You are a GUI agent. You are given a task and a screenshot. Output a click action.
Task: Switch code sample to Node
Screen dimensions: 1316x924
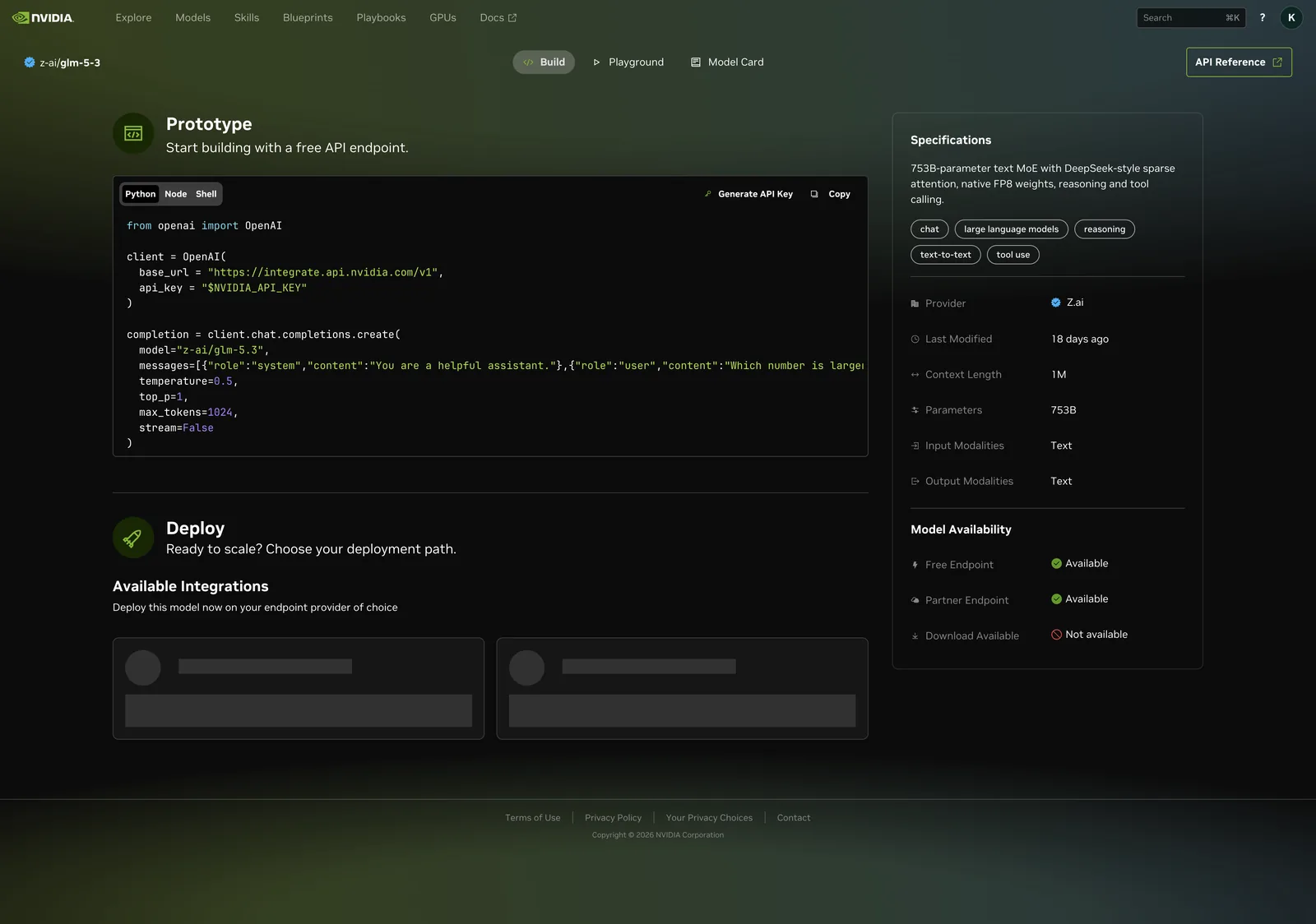(176, 194)
